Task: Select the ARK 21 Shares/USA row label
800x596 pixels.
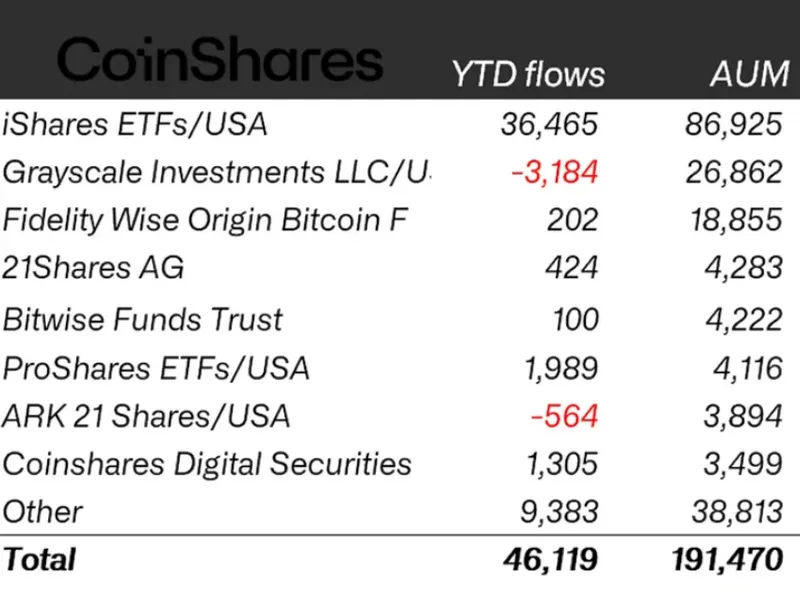Action: tap(146, 416)
